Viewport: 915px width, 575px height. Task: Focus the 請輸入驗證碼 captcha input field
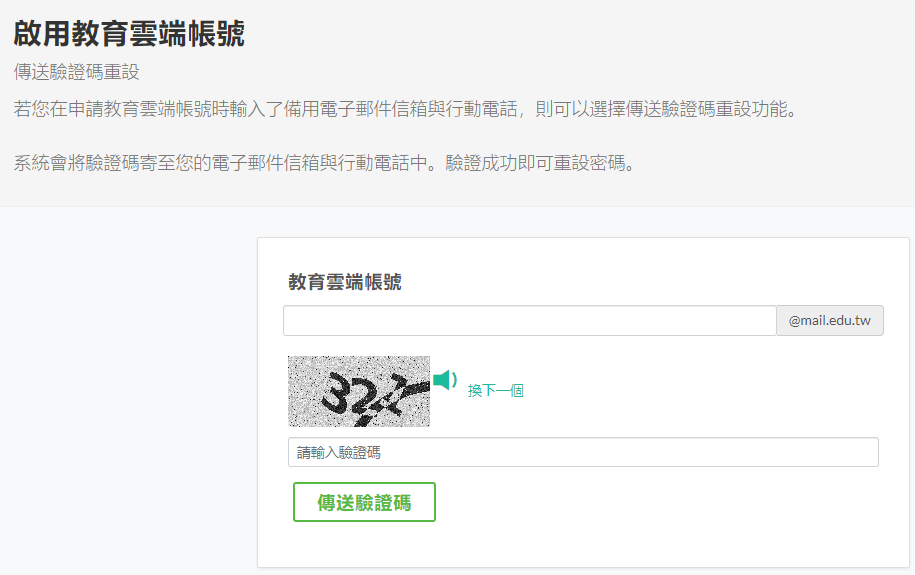point(583,452)
